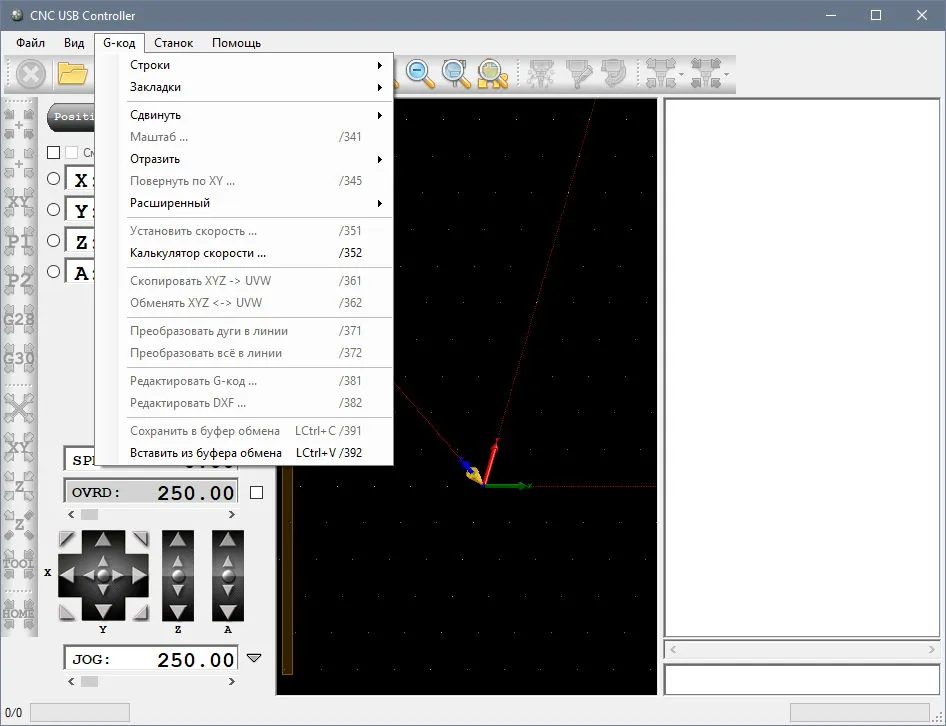Click the emergency stop icon in toolbar
This screenshot has width=946, height=726.
31,74
